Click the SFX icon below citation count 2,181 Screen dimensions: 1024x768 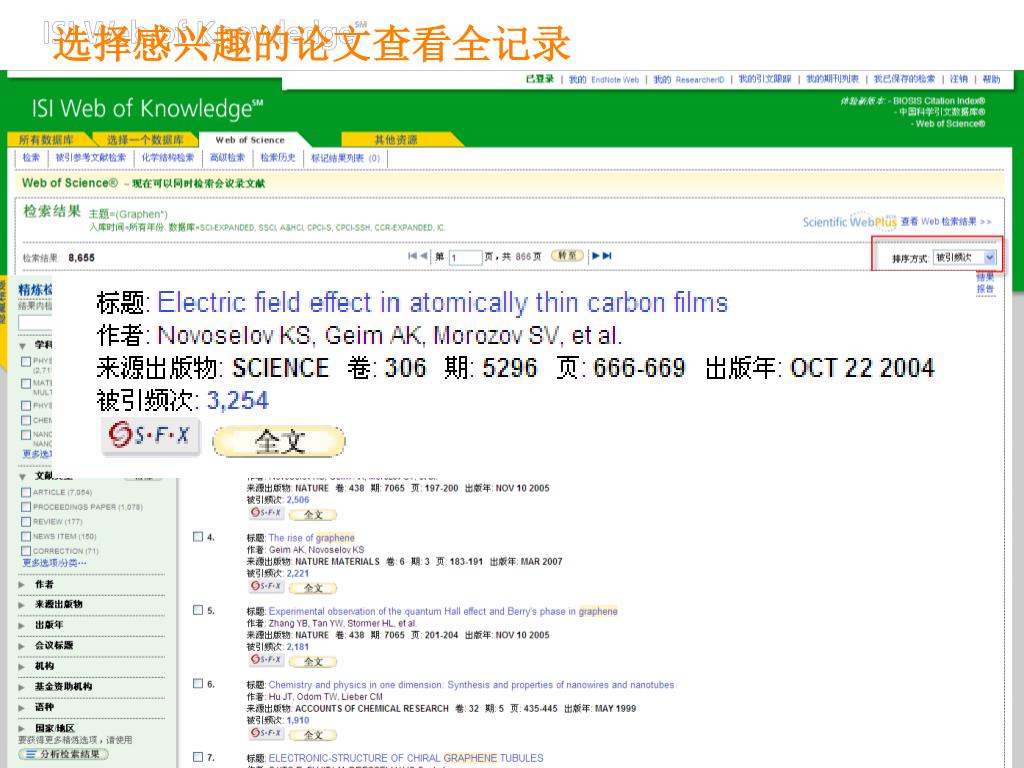click(266, 660)
